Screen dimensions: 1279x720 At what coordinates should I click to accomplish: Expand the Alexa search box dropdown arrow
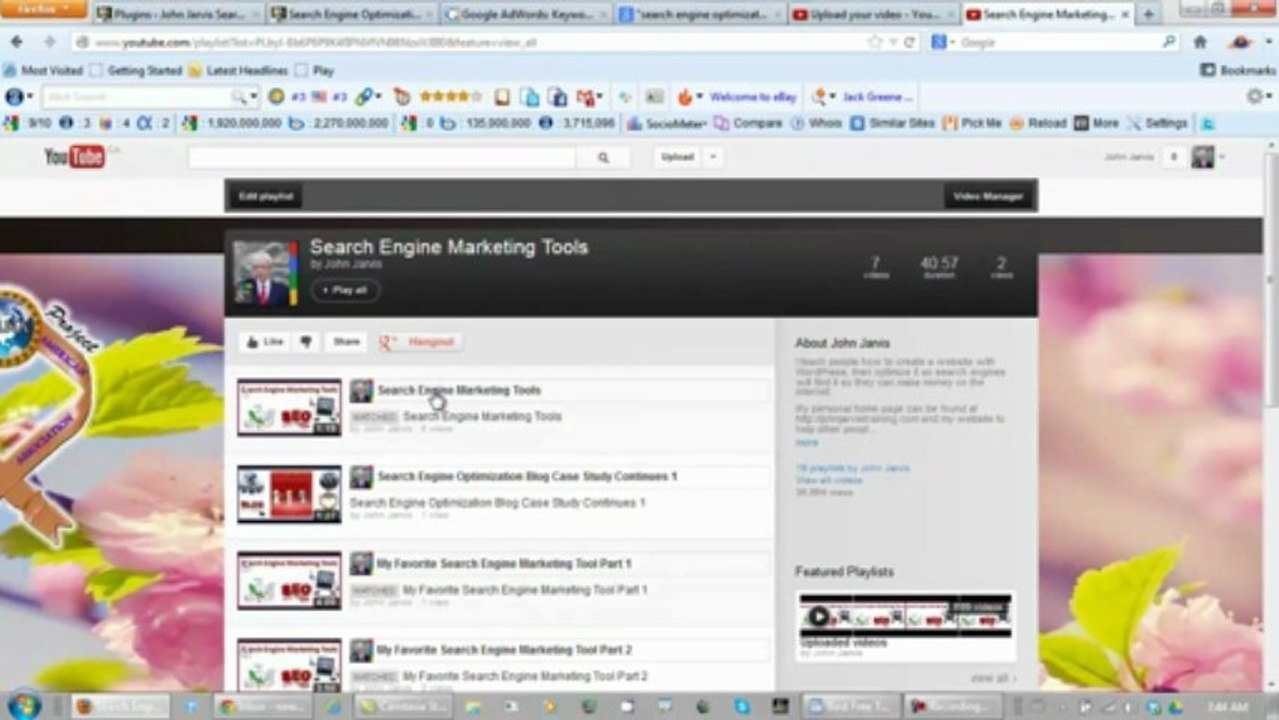pyautogui.click(x=251, y=97)
